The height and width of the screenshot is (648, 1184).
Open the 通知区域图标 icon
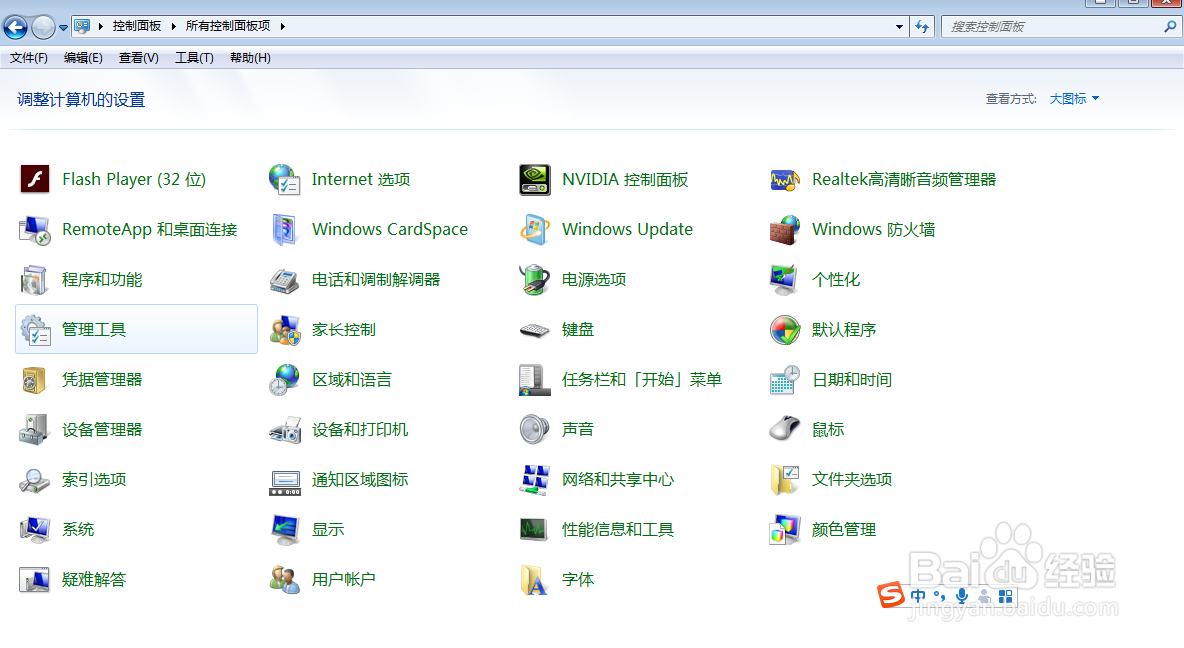coord(285,482)
